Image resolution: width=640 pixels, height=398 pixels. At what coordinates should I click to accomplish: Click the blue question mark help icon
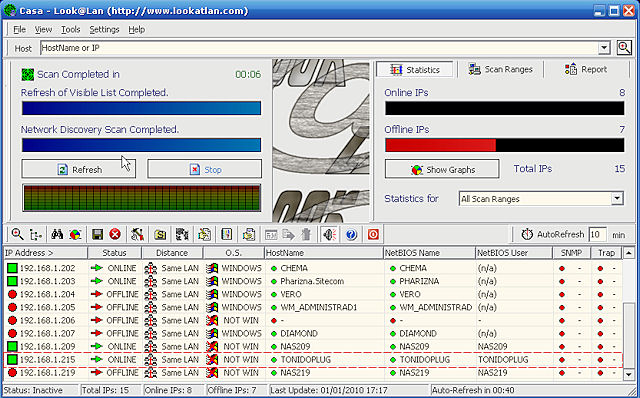point(351,234)
